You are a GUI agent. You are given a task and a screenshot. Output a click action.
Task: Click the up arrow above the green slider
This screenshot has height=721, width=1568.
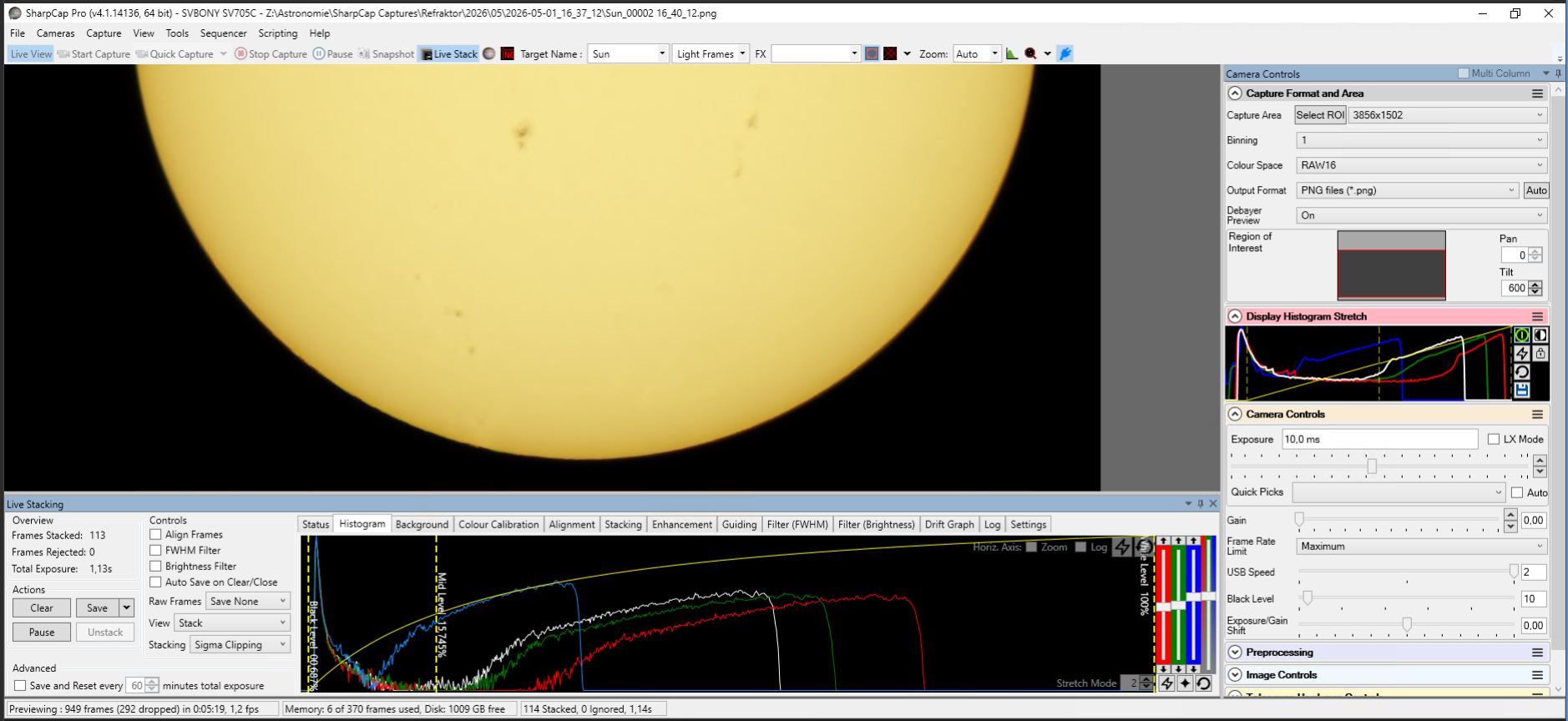pyautogui.click(x=1178, y=541)
